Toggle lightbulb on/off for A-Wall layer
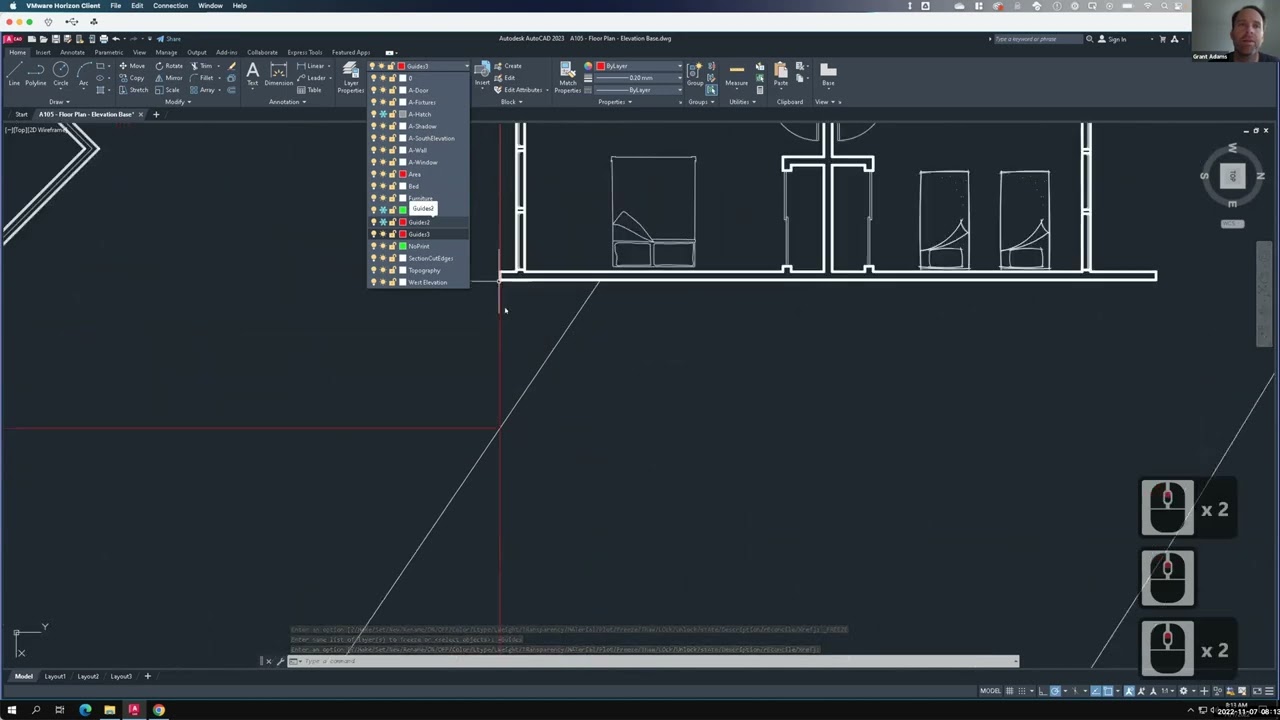This screenshot has height=720, width=1280. (x=374, y=150)
